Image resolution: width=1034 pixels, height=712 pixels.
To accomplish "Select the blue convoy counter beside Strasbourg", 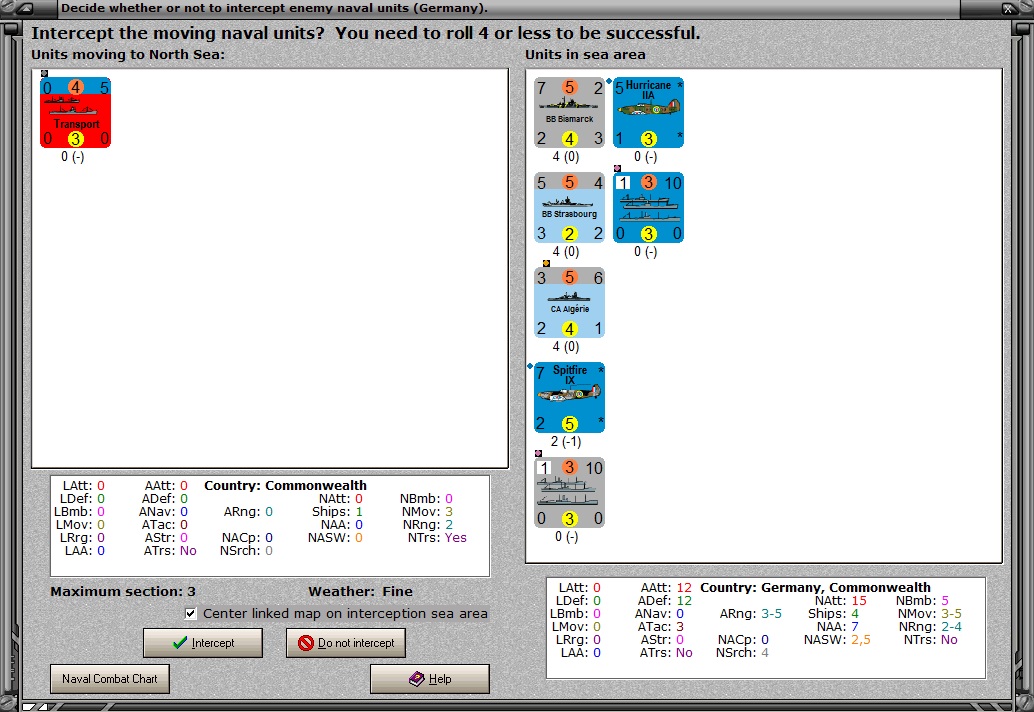I will coord(648,208).
